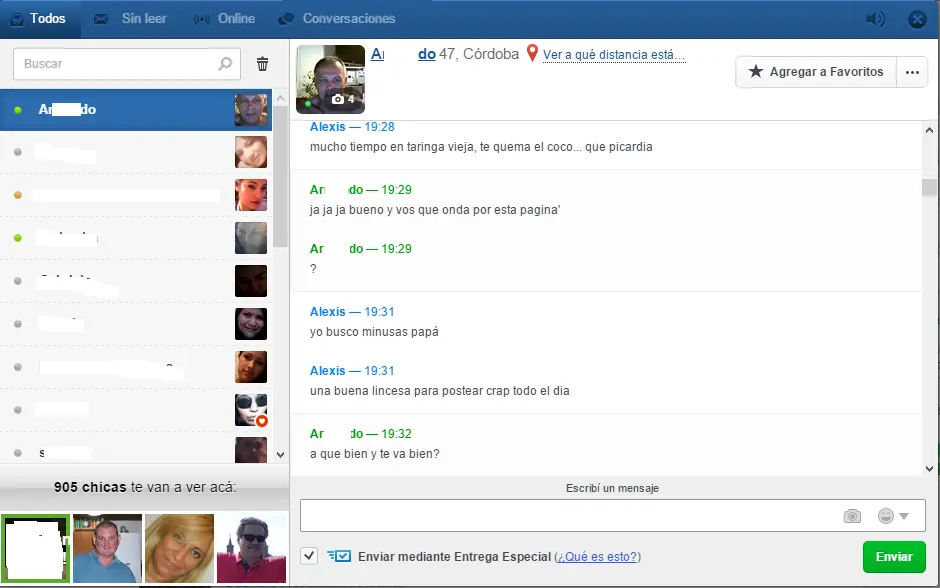Screen dimensions: 940x588
Task: Click the contact list scrollbar thumb
Action: (280, 176)
